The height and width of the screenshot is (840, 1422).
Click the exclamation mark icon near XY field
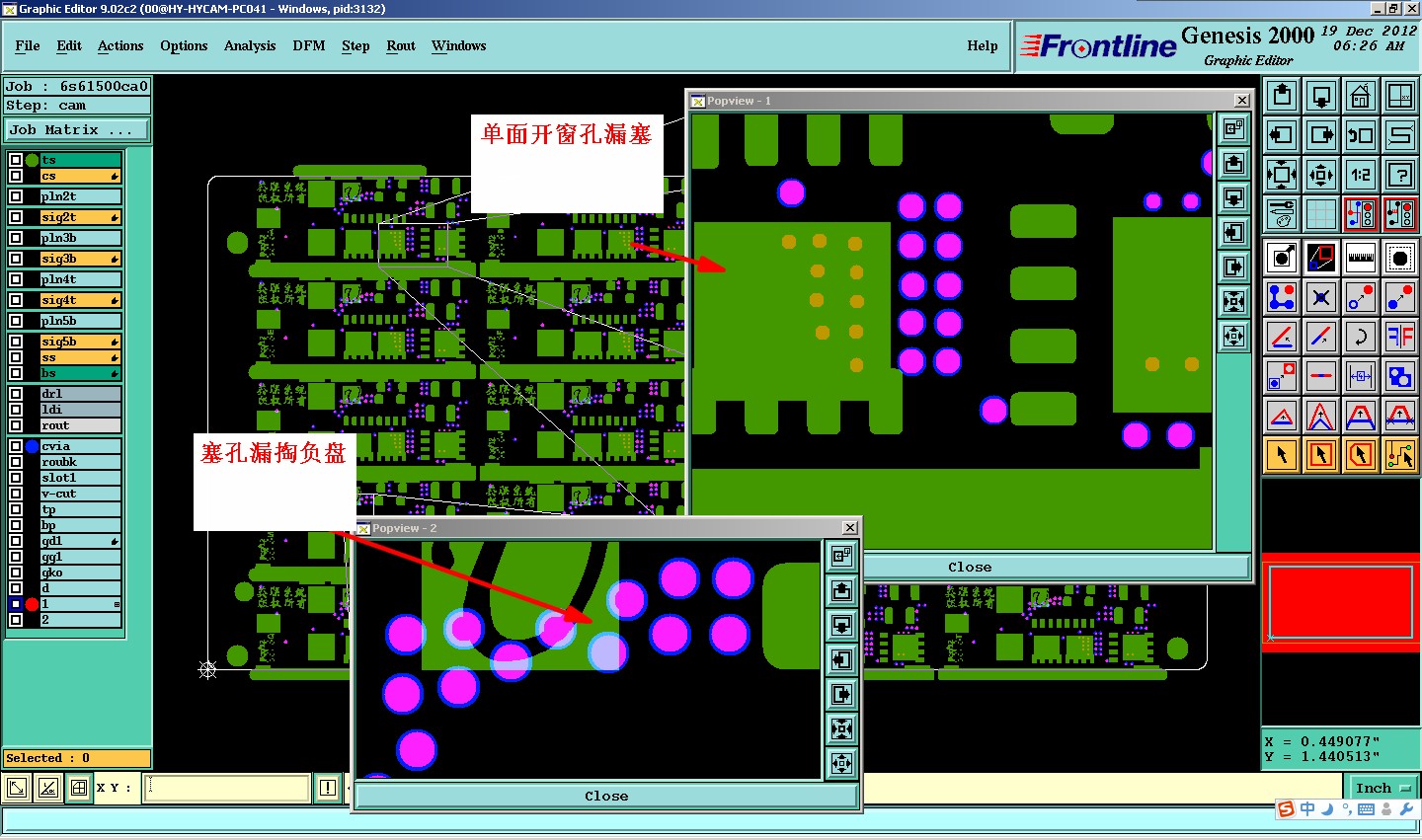(x=328, y=788)
